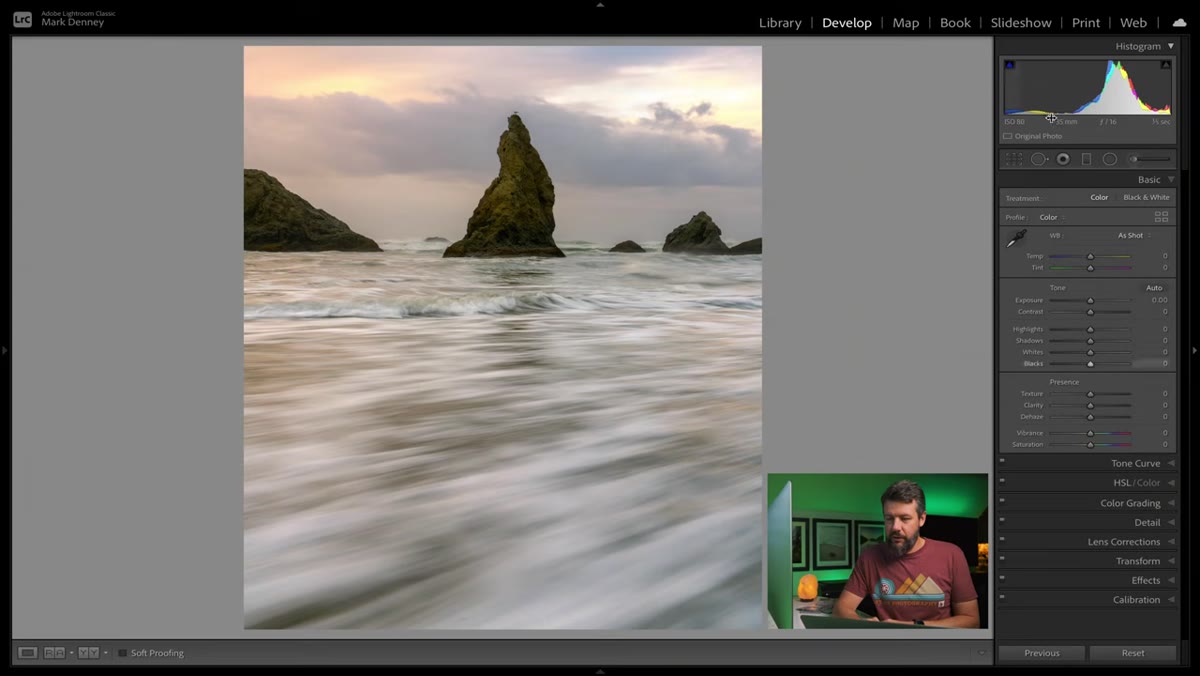Image resolution: width=1200 pixels, height=676 pixels.
Task: Click the right panel hide arrow
Action: point(1195,350)
